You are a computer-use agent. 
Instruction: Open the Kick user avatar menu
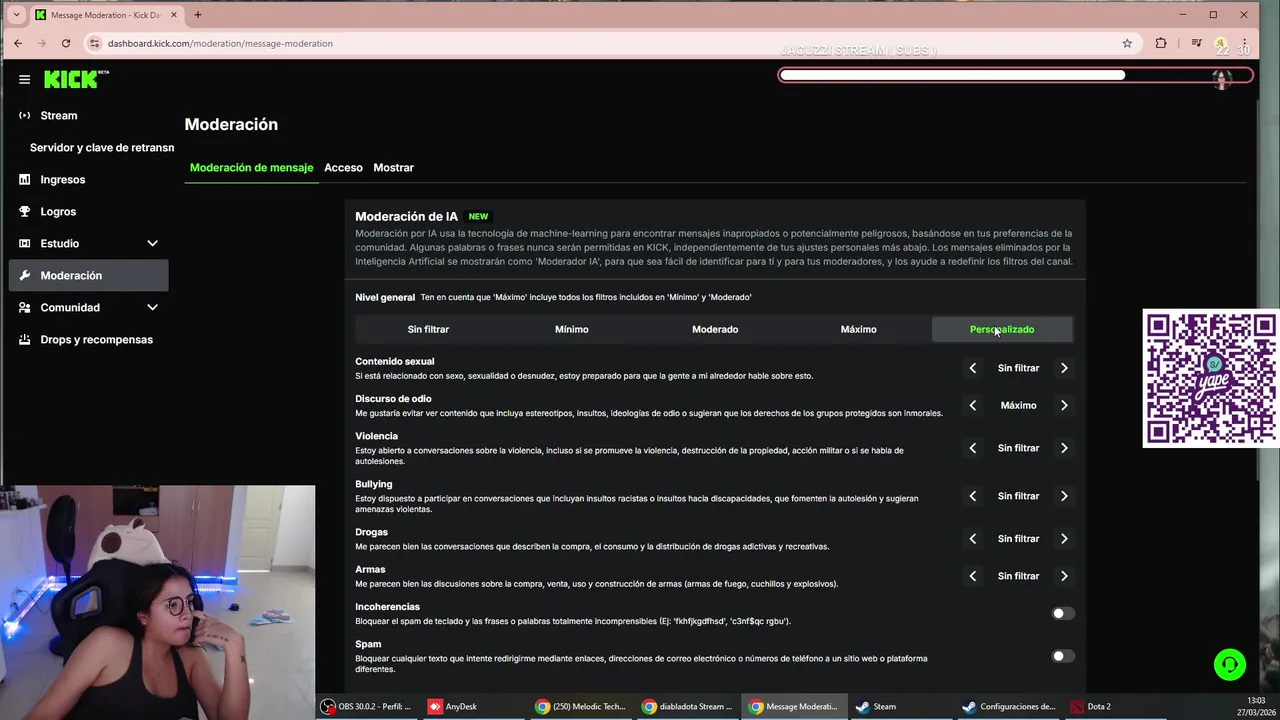[1221, 79]
